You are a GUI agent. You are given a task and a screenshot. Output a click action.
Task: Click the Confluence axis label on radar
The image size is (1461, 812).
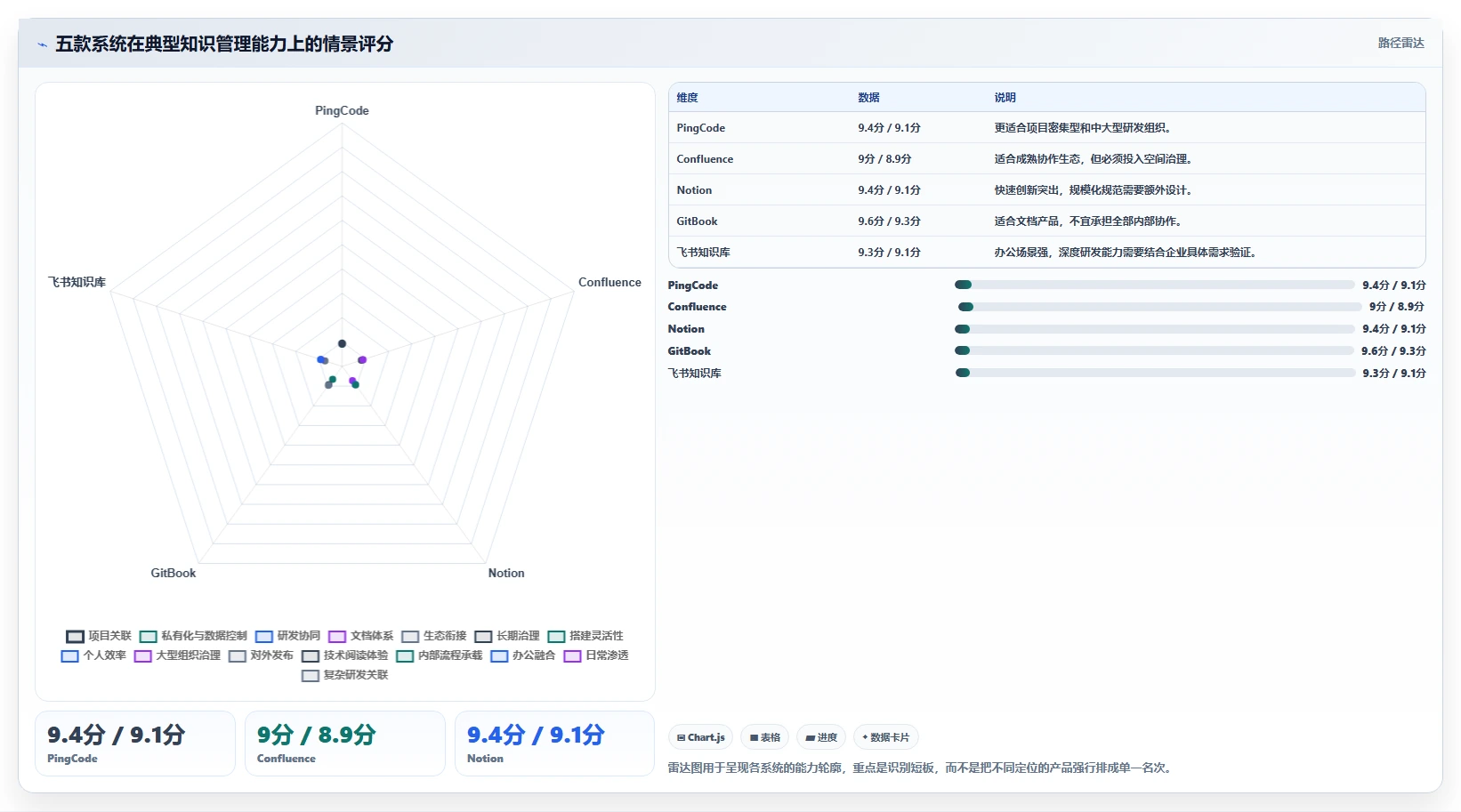609,283
